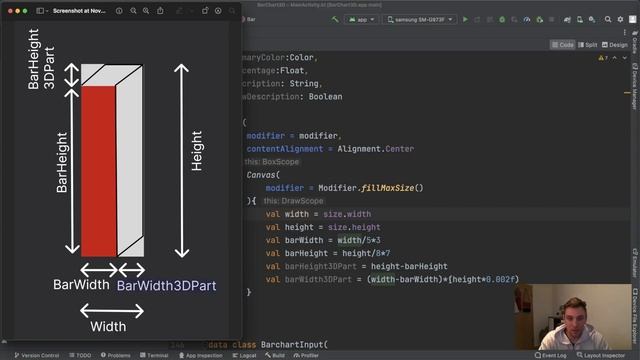640x360 pixels.
Task: Open the Logcat tool window
Action: [244, 356]
